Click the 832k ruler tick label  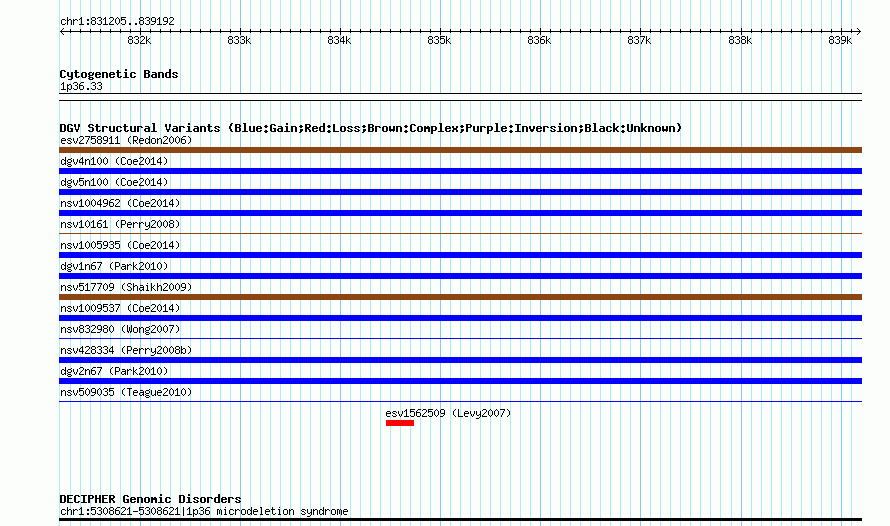coord(139,40)
